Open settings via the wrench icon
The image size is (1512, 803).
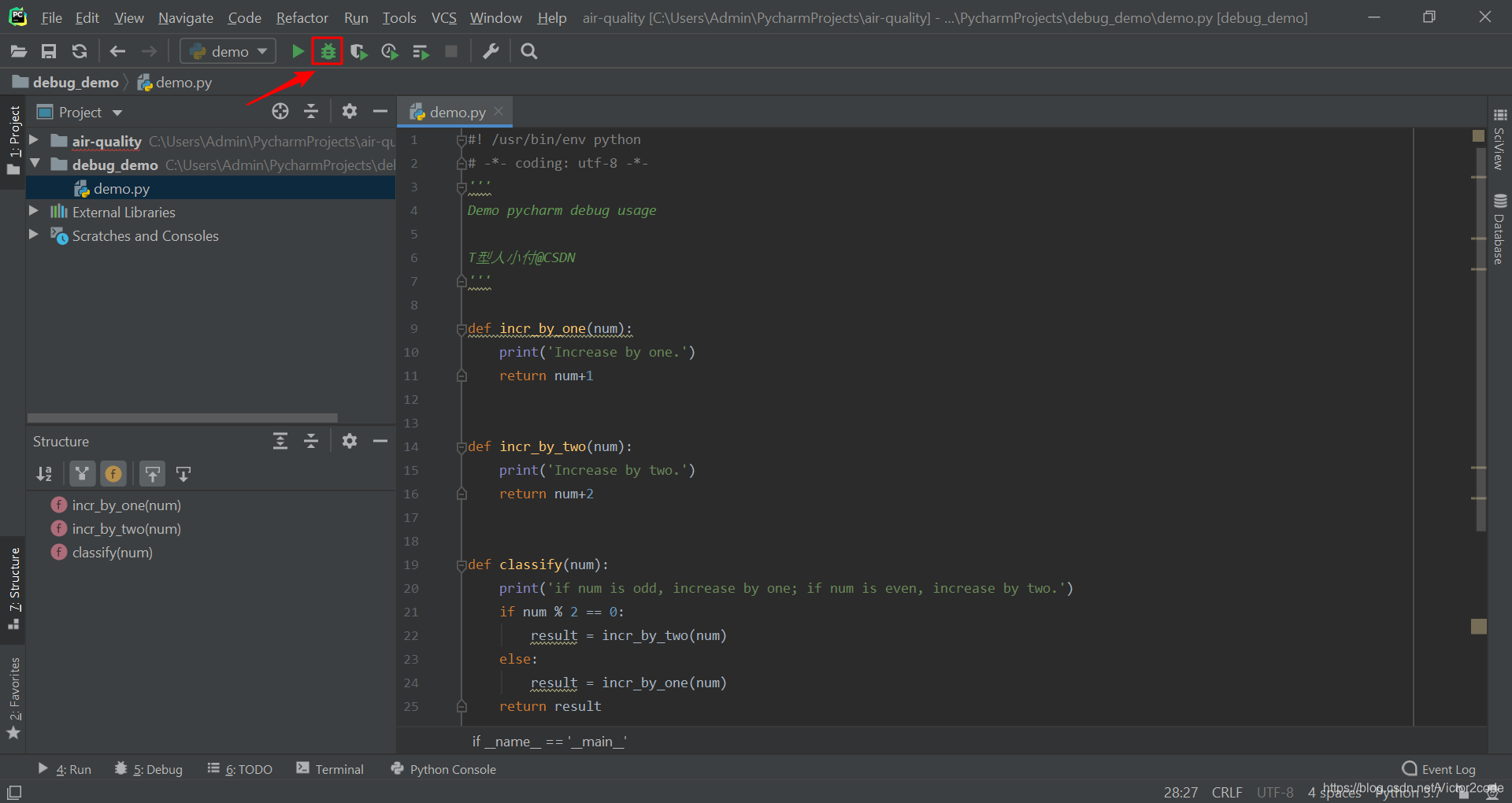tap(491, 52)
